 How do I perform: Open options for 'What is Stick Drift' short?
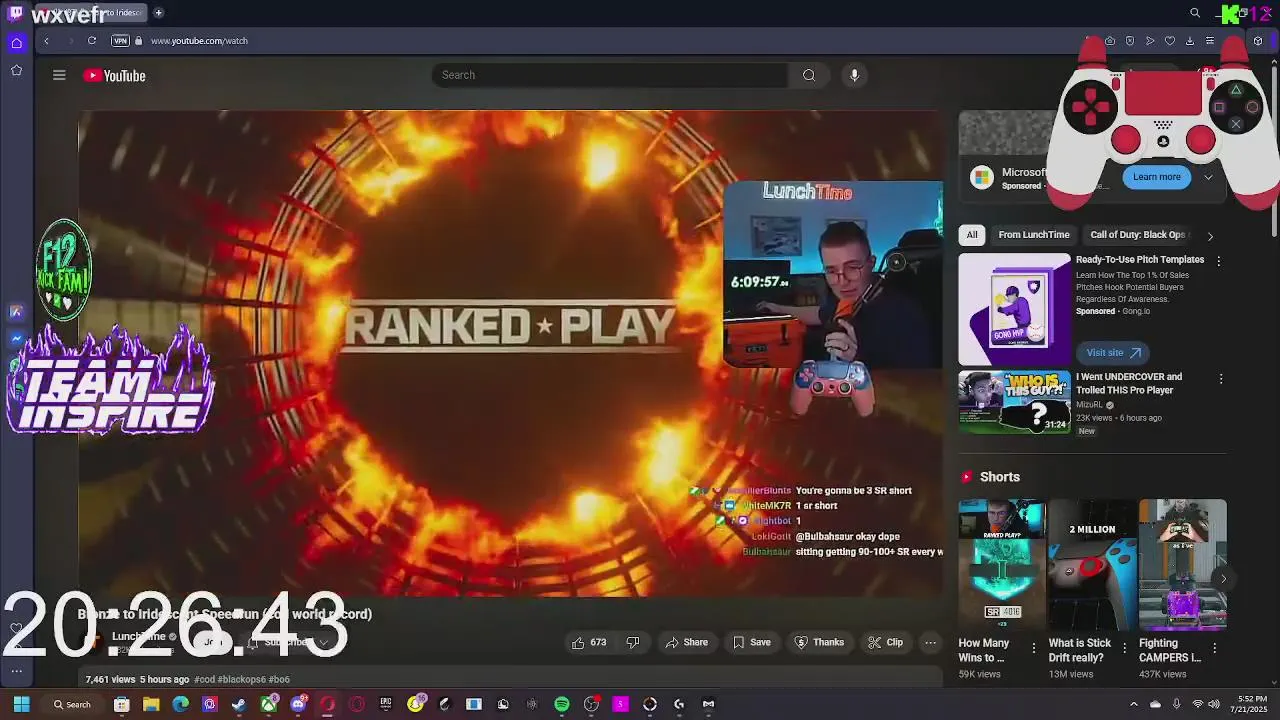click(x=1124, y=649)
